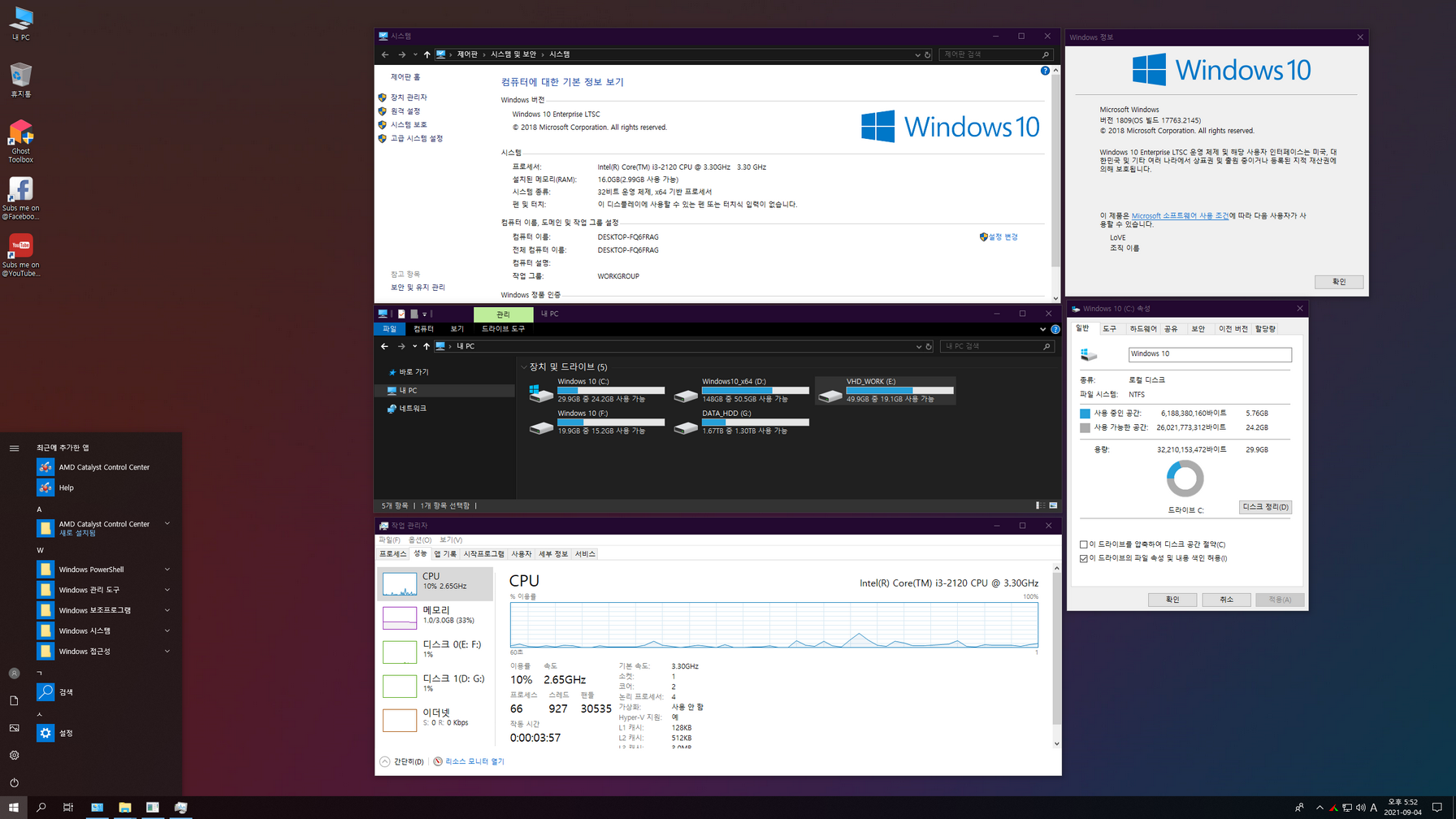The height and width of the screenshot is (819, 1456).
Task: Click the Windows Start button
Action: tap(14, 807)
